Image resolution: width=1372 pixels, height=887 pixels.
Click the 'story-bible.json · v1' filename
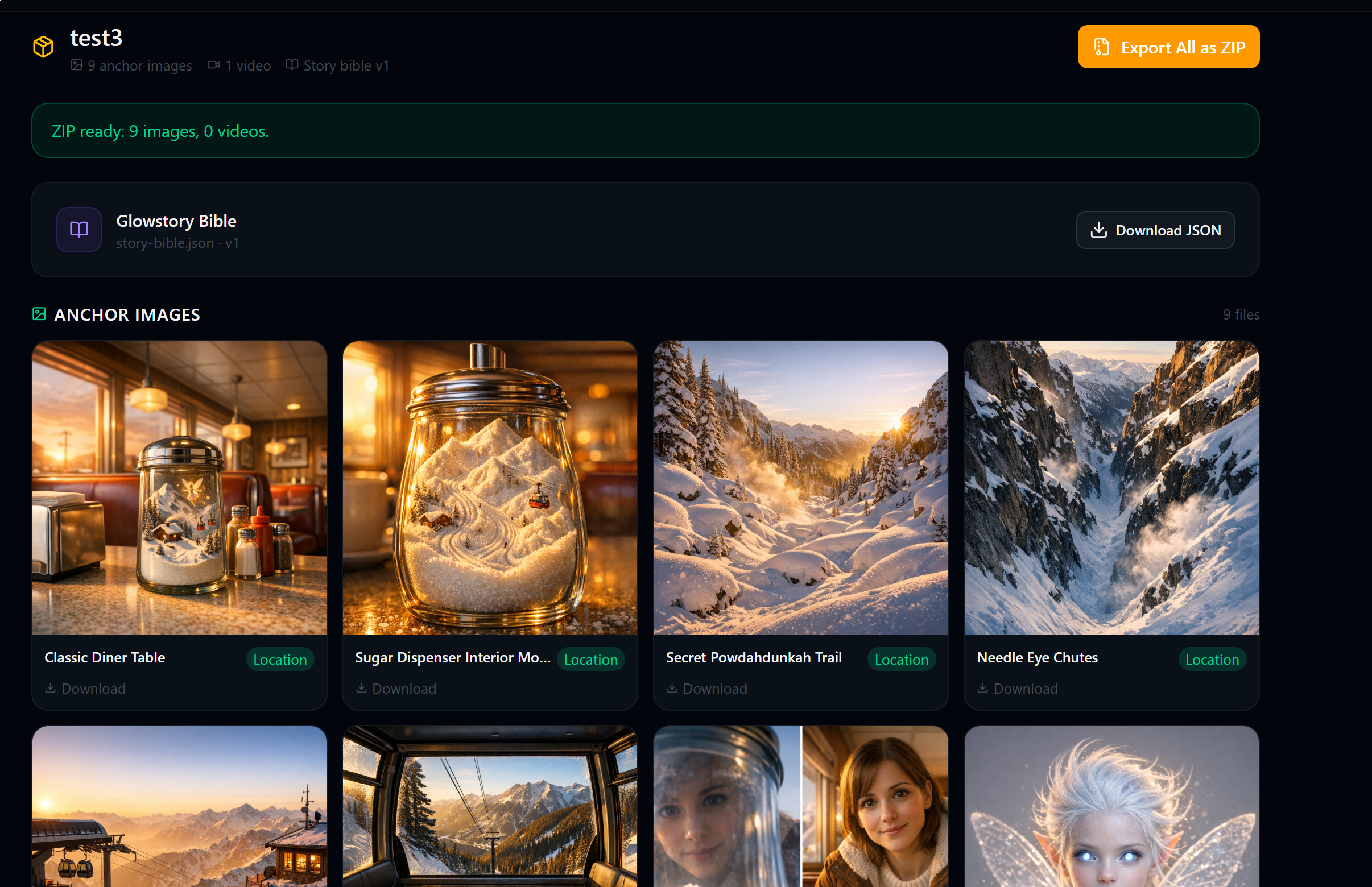(x=177, y=243)
